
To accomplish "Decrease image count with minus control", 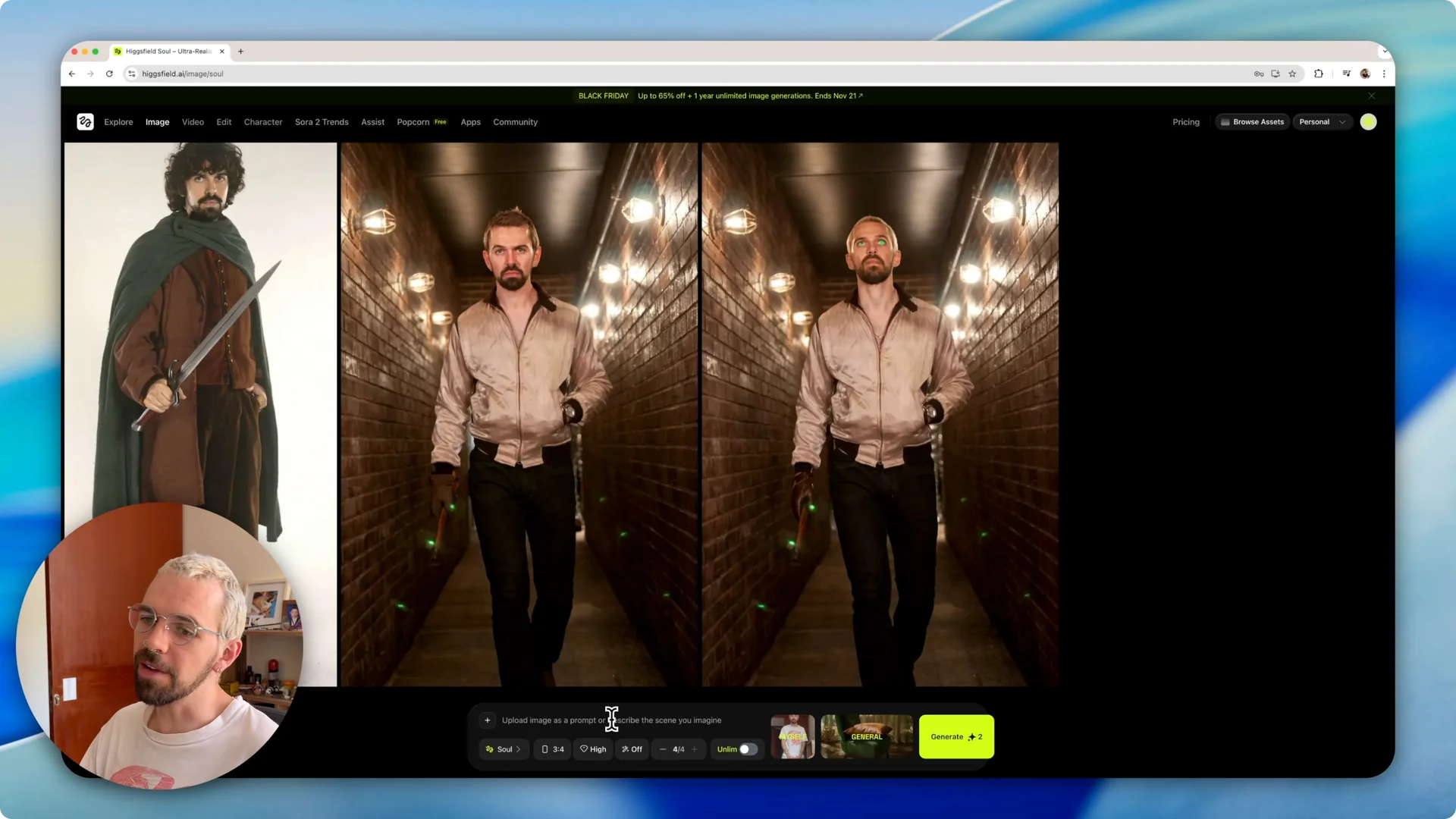I will pos(663,748).
